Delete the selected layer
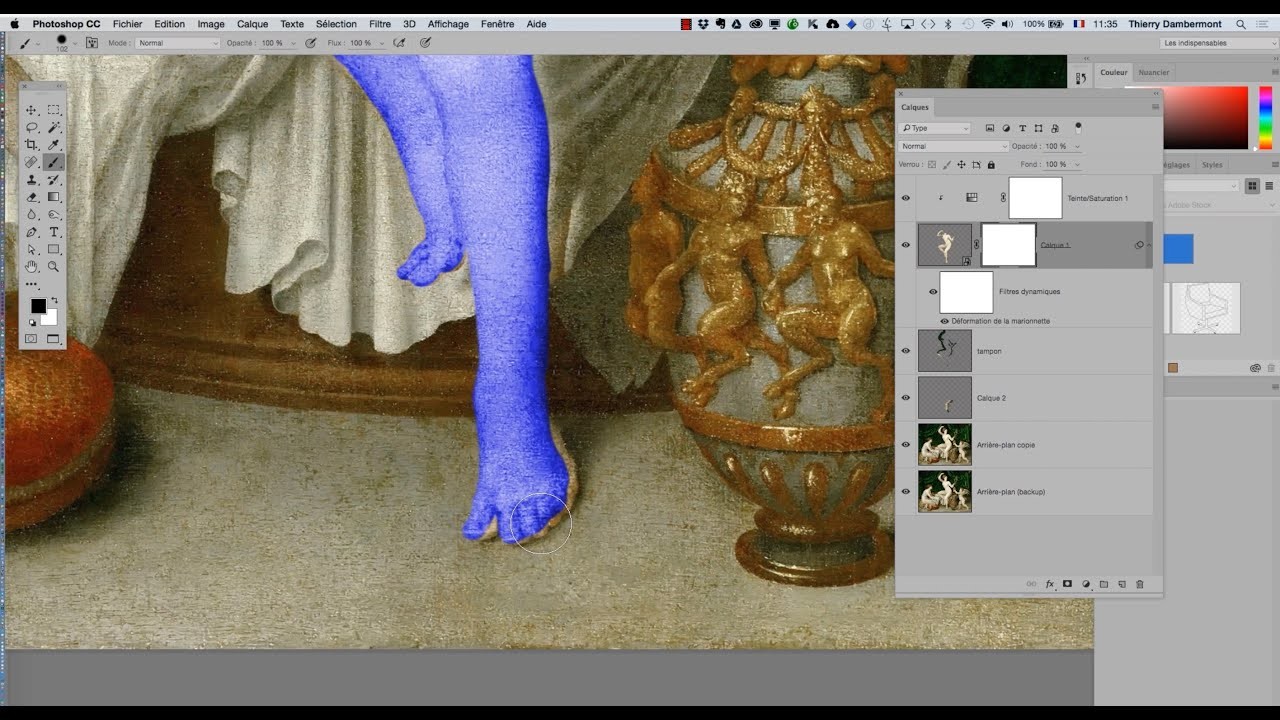 1139,584
